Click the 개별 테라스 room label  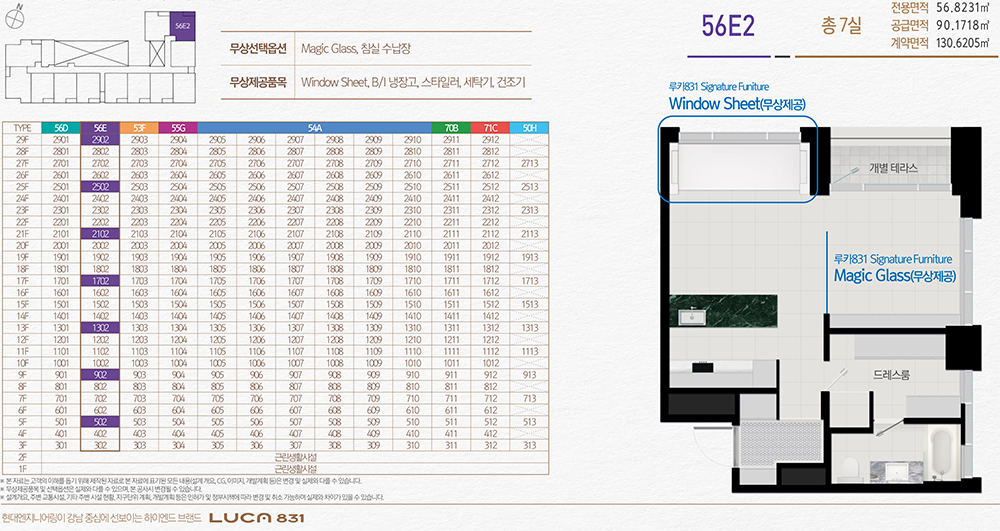[893, 168]
